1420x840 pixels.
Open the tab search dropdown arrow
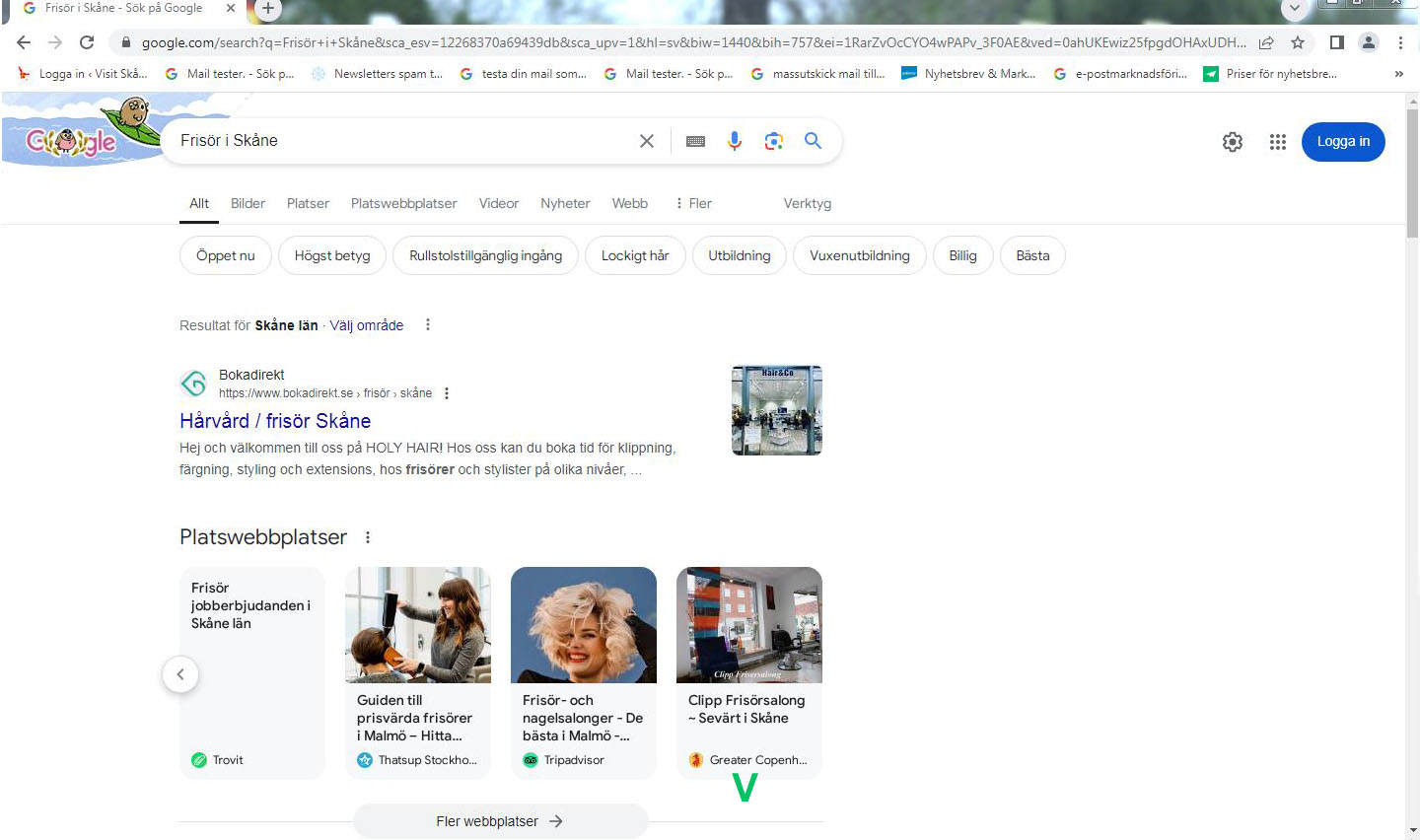[x=1295, y=8]
